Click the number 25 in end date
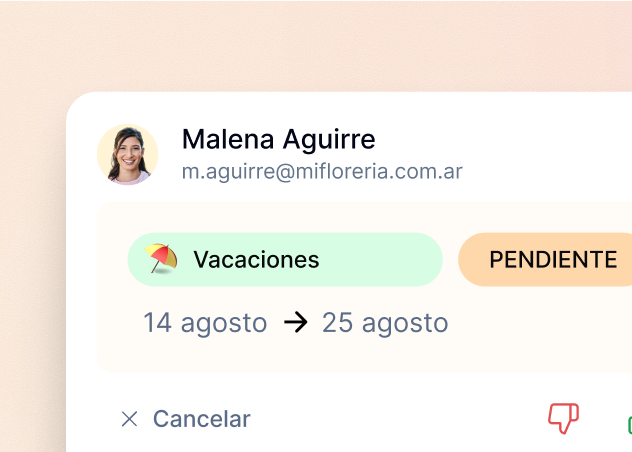This screenshot has width=632, height=452. point(337,323)
